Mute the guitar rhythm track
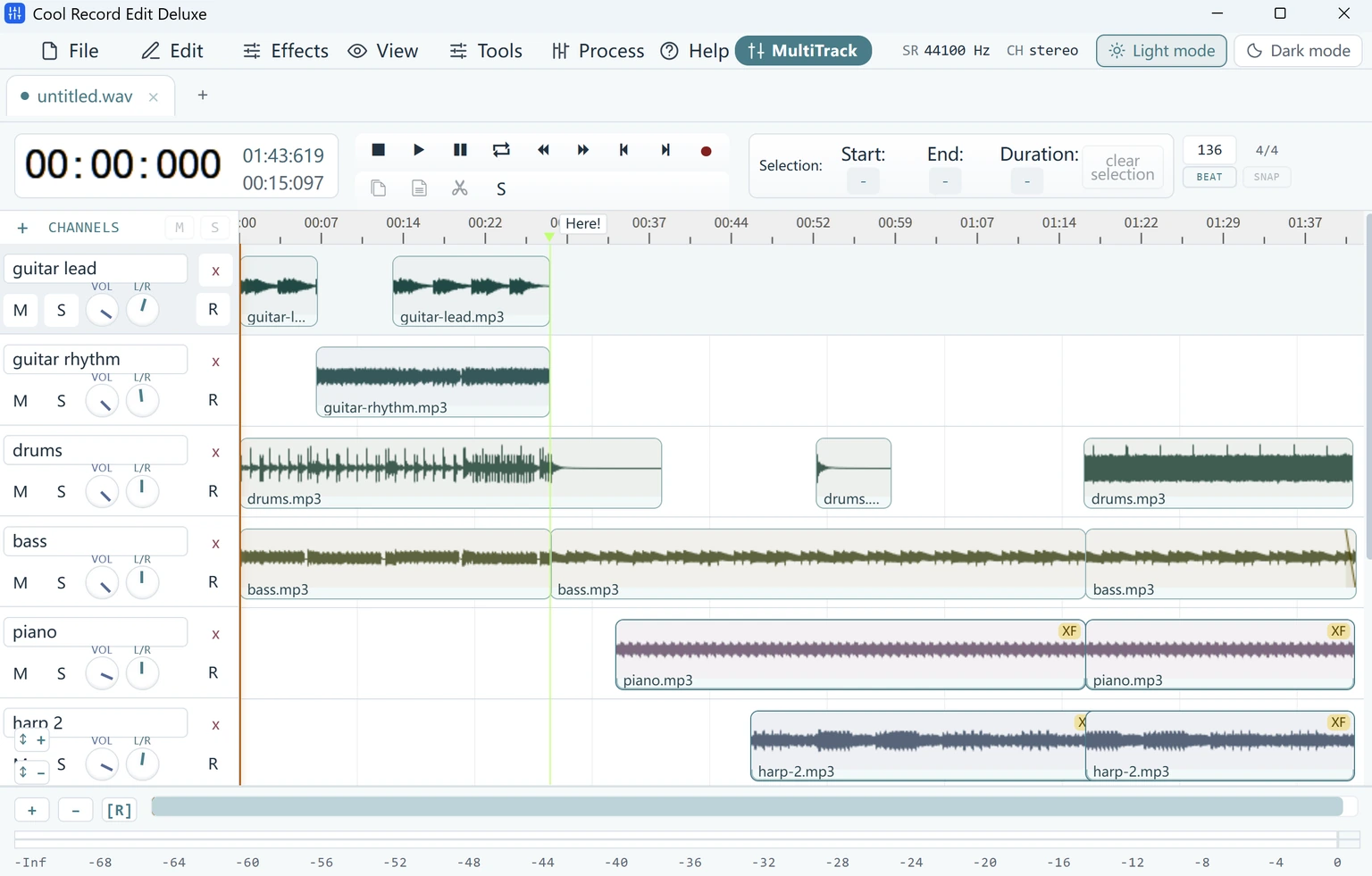The height and width of the screenshot is (876, 1372). click(21, 401)
